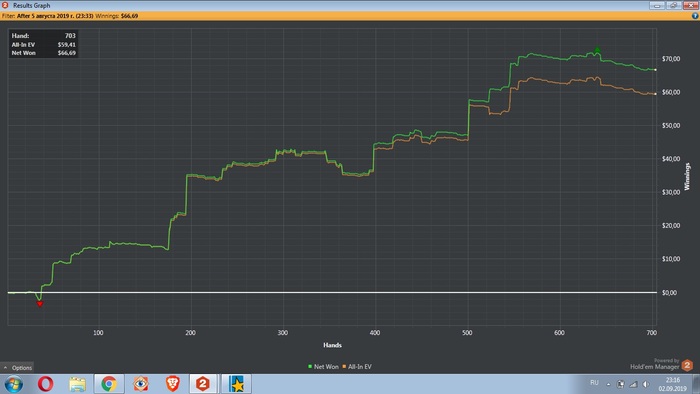Screen dimensions: 700x394
Task: Click the Hold'em Manager icon in the title bar
Action: tap(5, 5)
